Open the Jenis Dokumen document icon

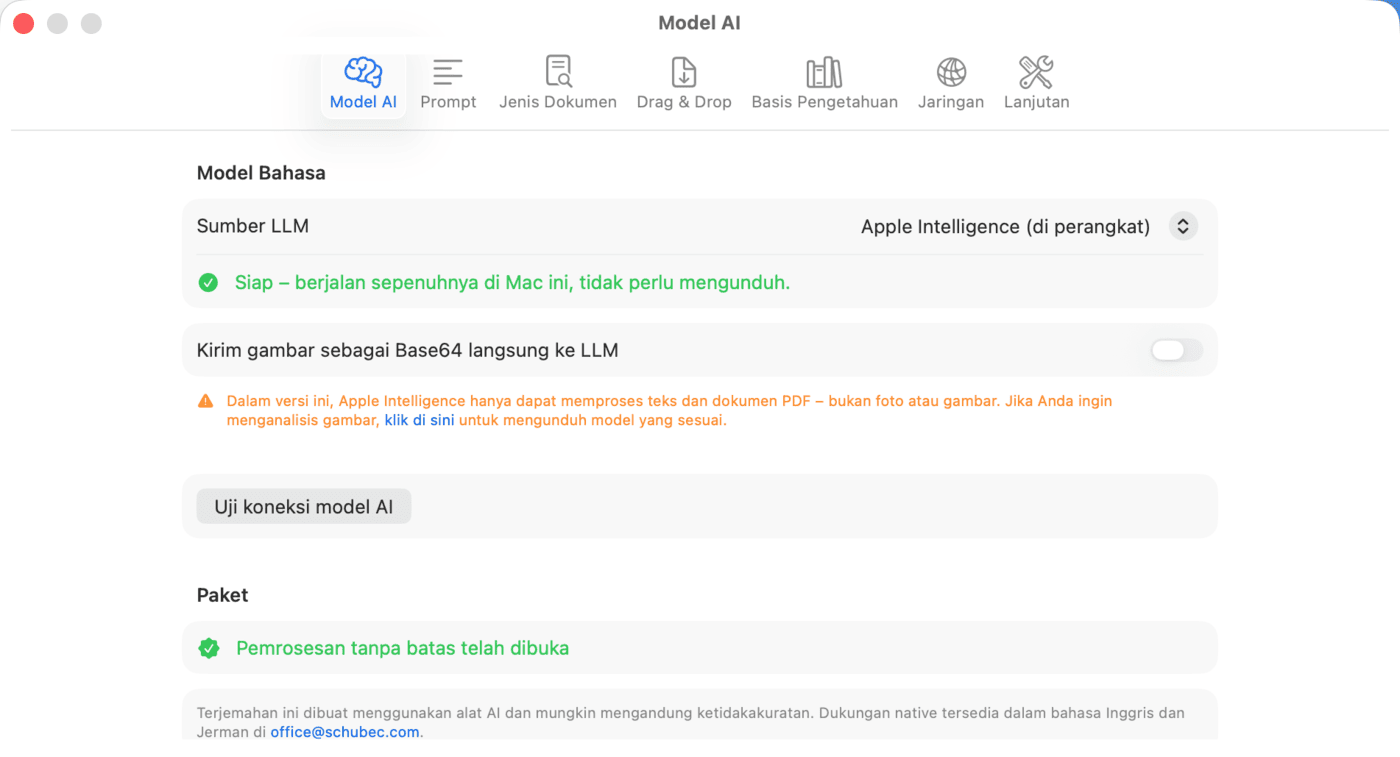[x=558, y=72]
